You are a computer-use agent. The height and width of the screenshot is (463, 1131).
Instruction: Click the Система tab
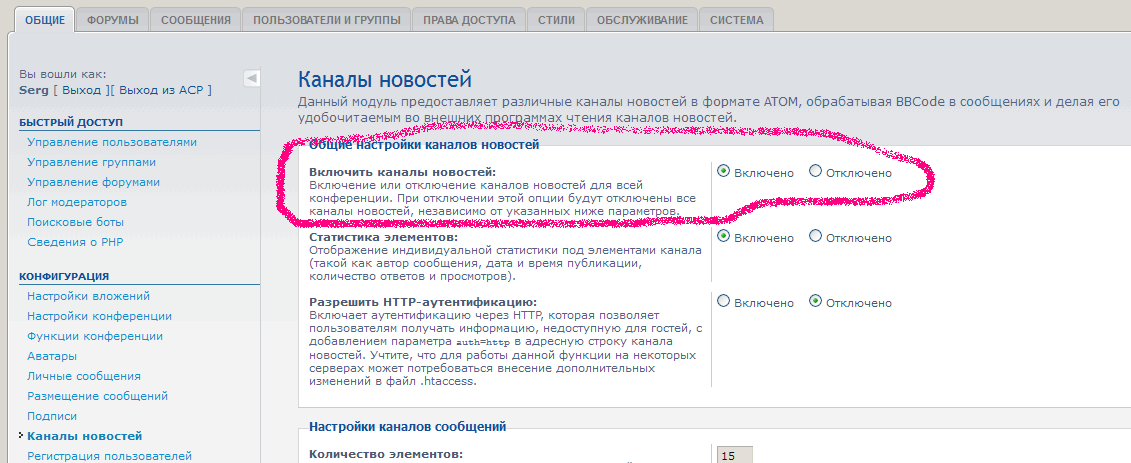click(736, 20)
